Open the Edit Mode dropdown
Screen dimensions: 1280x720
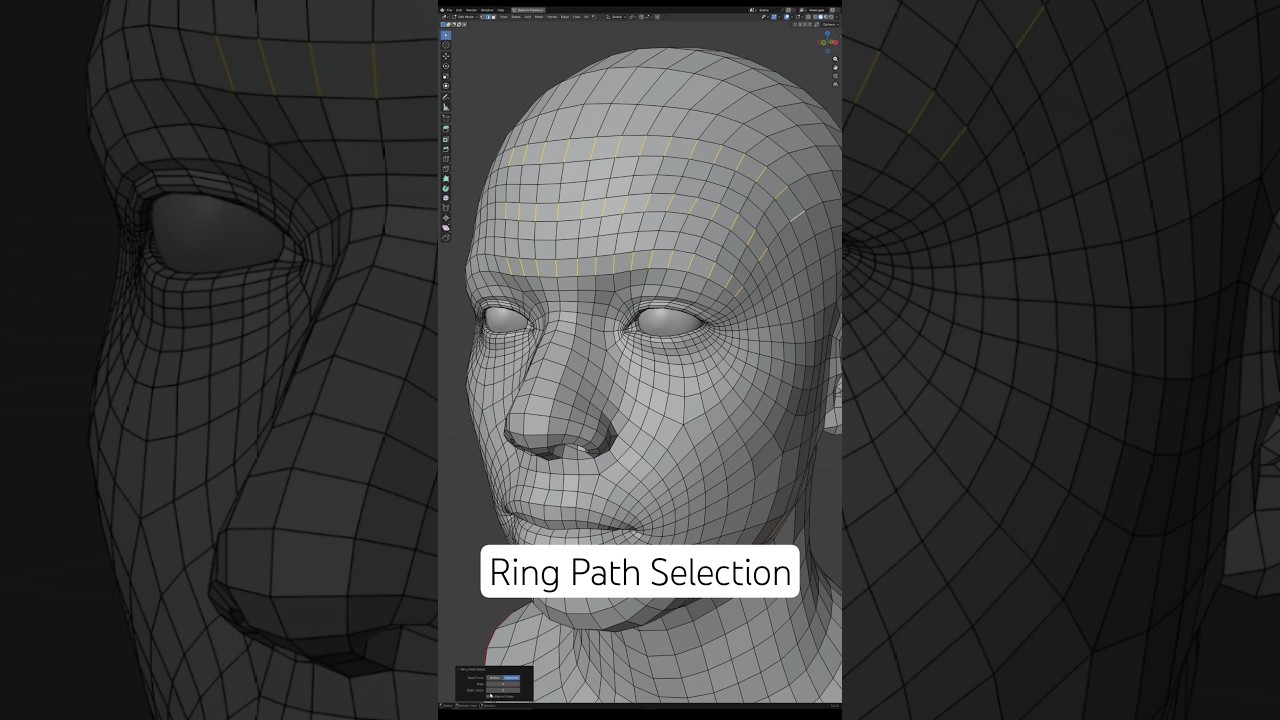tap(465, 17)
